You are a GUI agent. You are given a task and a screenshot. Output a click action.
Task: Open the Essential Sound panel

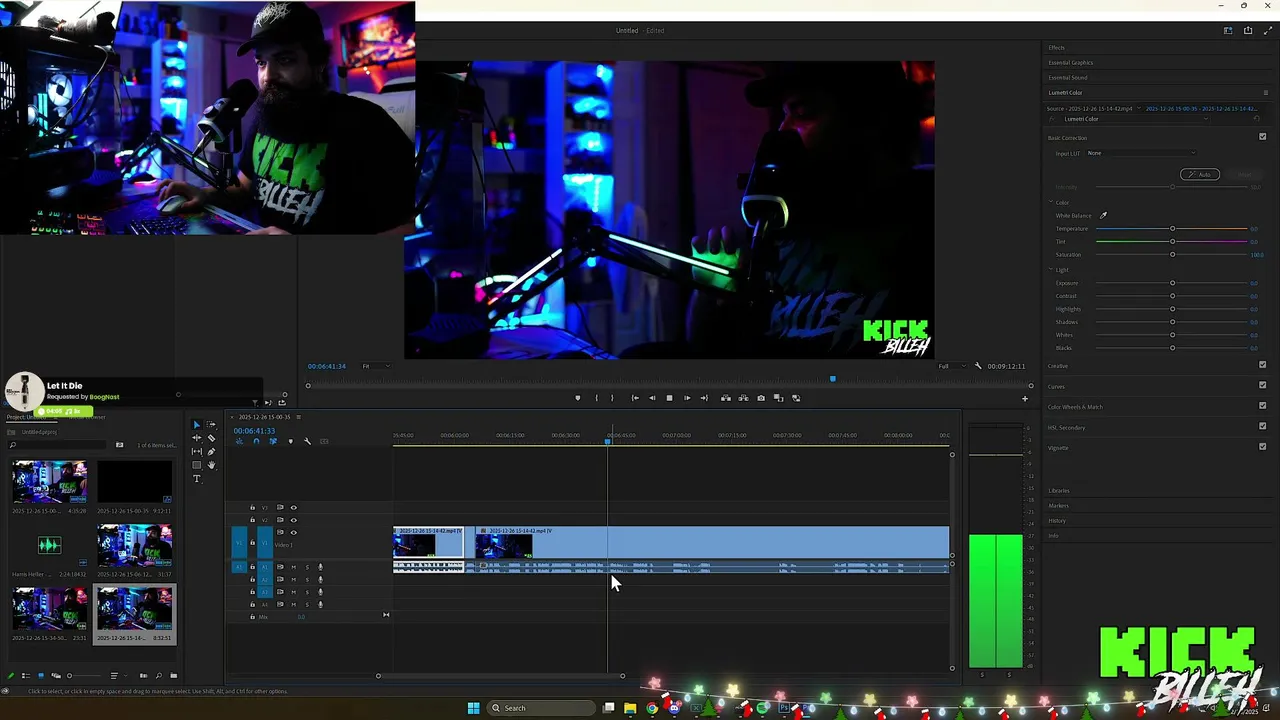pyautogui.click(x=1067, y=78)
